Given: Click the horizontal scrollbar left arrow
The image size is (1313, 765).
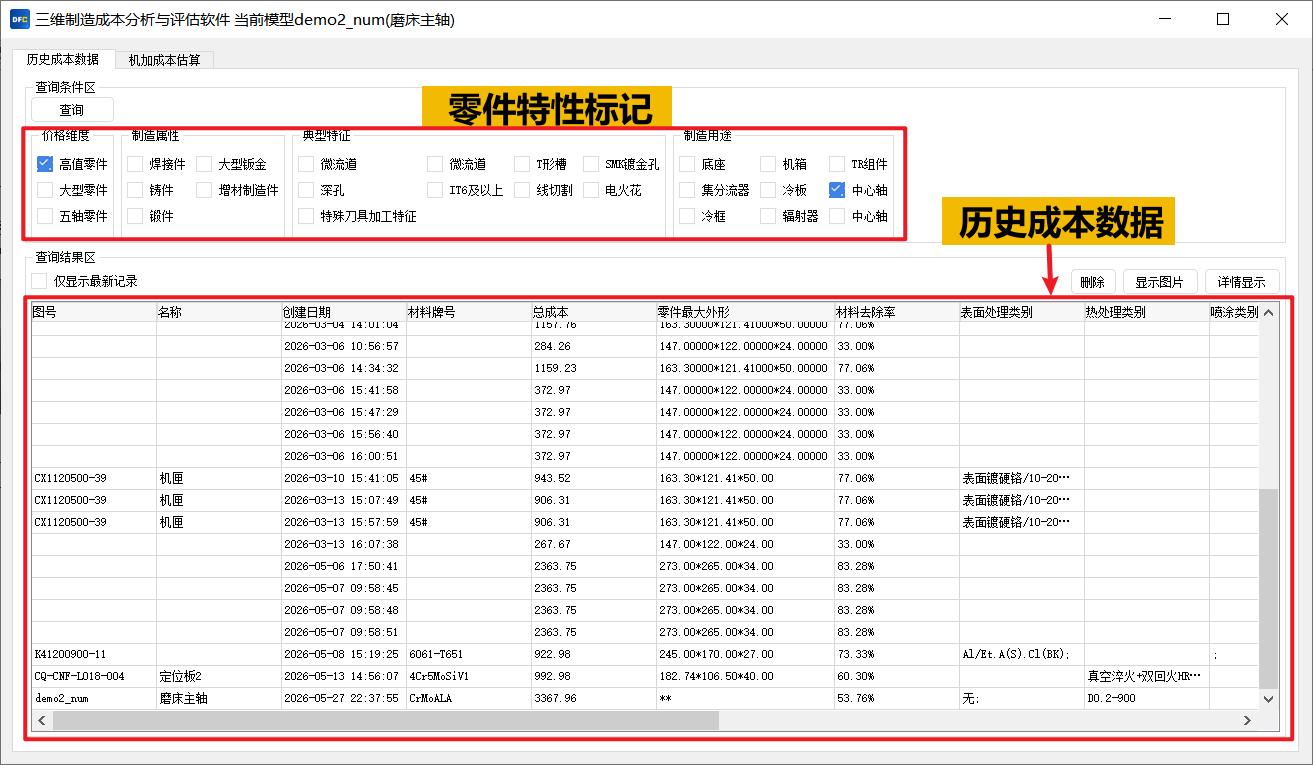Looking at the screenshot, I should (x=43, y=720).
